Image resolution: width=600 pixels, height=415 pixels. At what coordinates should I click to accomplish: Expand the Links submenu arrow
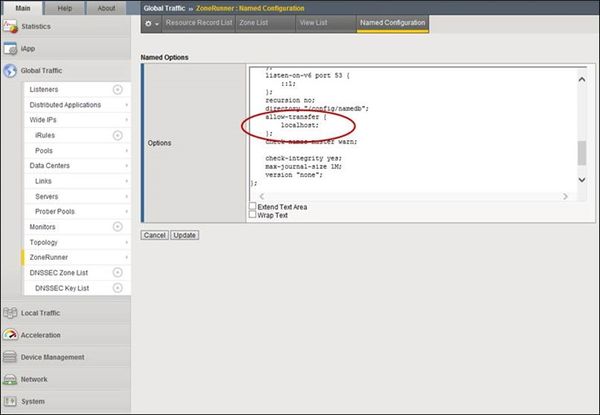126,181
